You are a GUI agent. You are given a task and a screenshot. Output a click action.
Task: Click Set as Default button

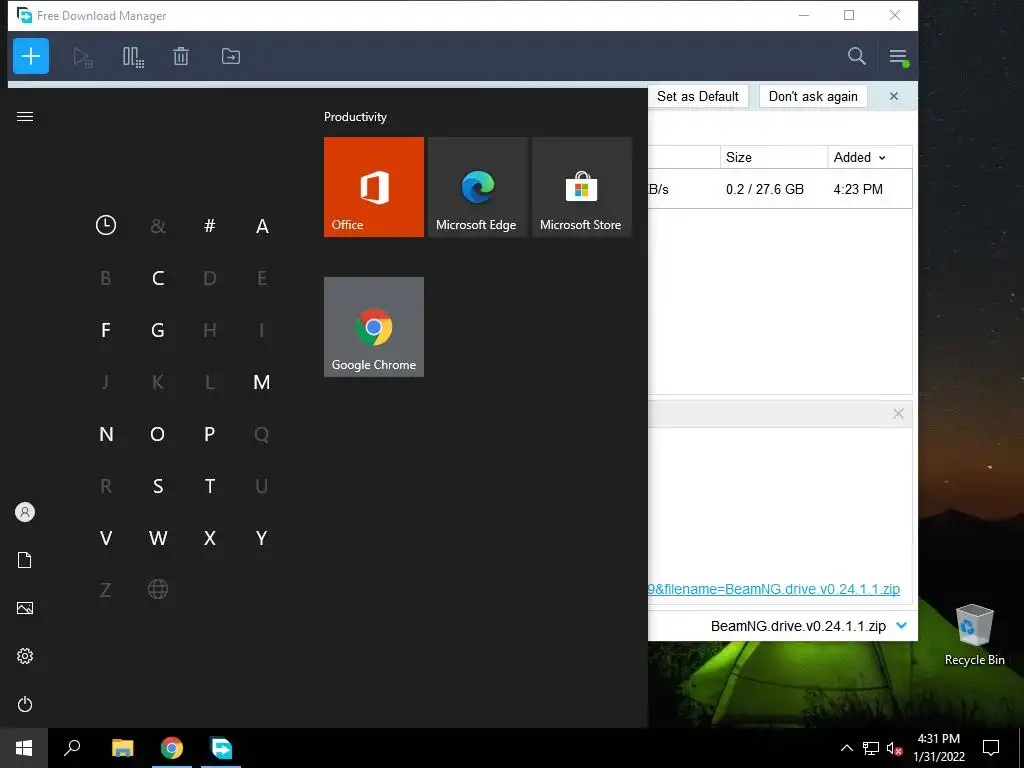697,97
